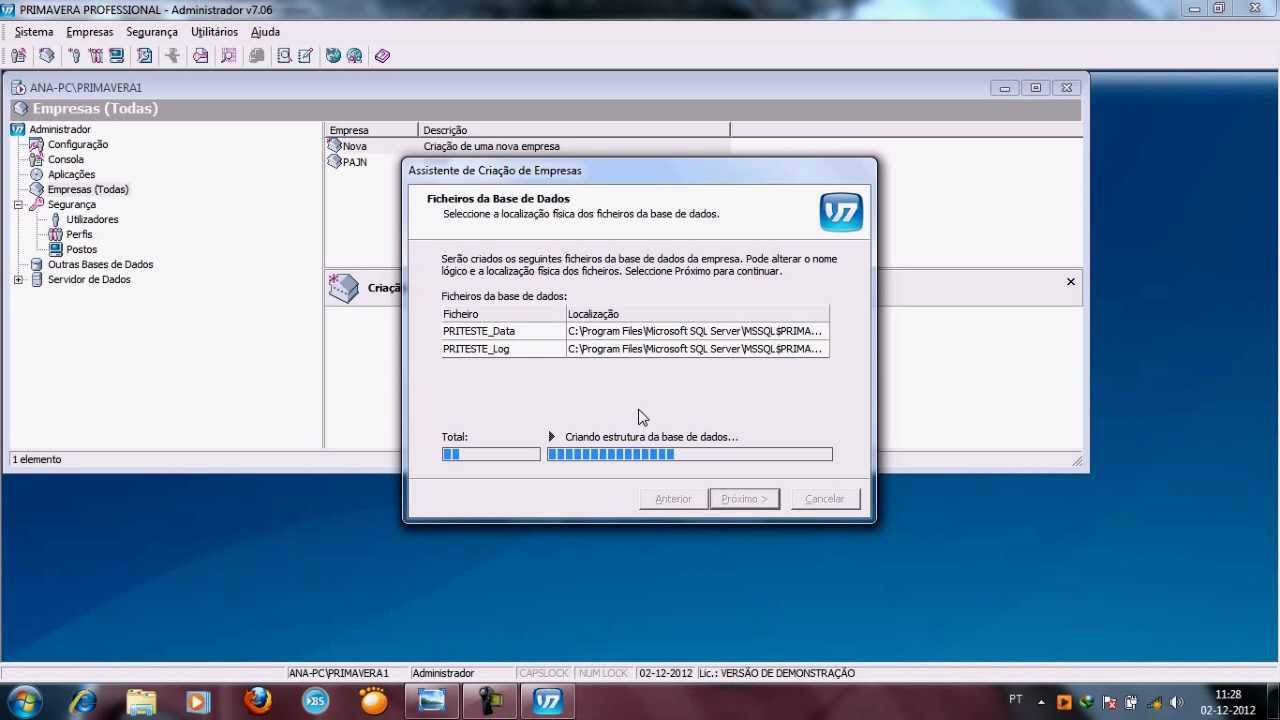Click the document with wrench toolbar icon
This screenshot has height=720, width=1280.
(x=145, y=56)
